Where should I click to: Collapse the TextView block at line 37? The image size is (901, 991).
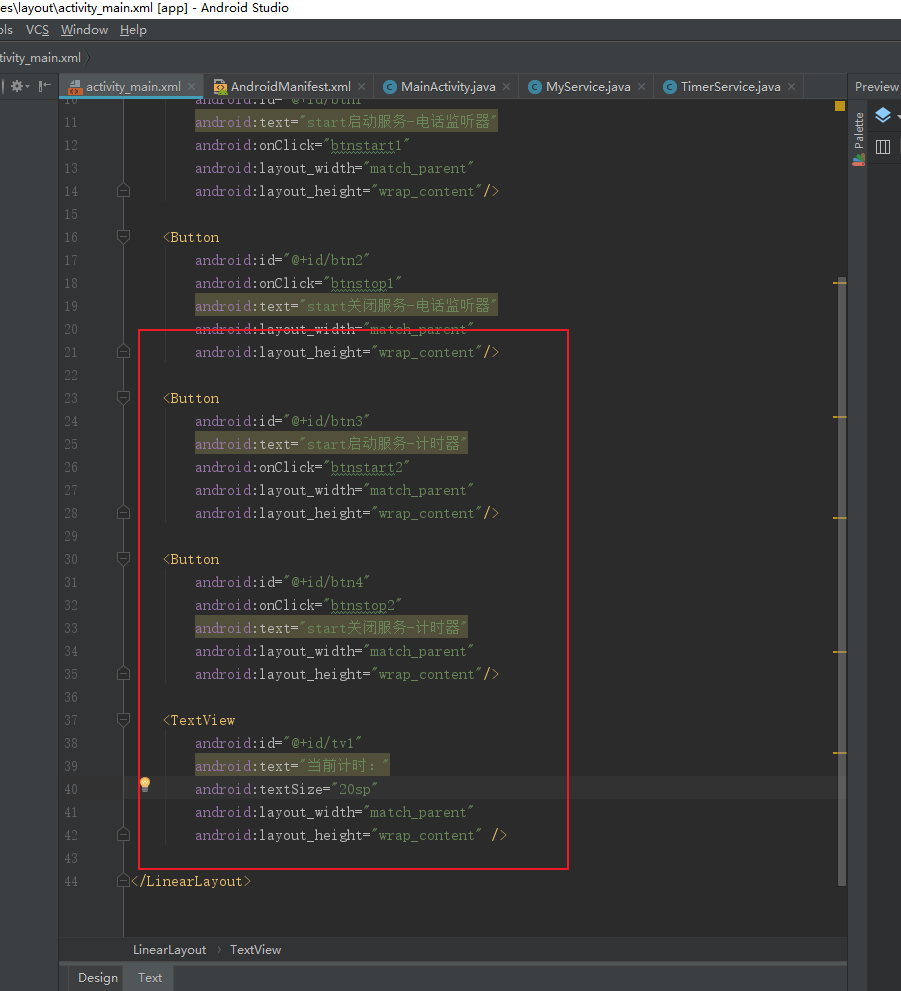click(123, 720)
